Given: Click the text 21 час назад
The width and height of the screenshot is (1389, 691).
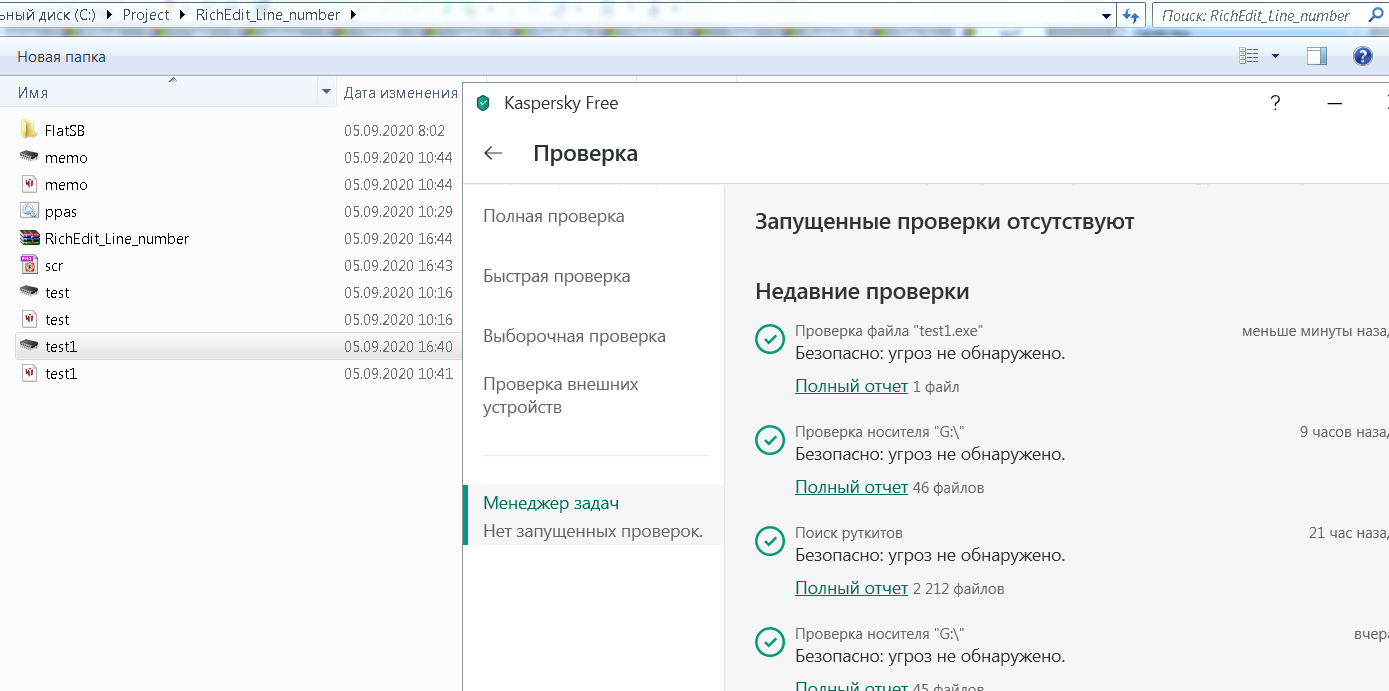Looking at the screenshot, I should (1349, 533).
